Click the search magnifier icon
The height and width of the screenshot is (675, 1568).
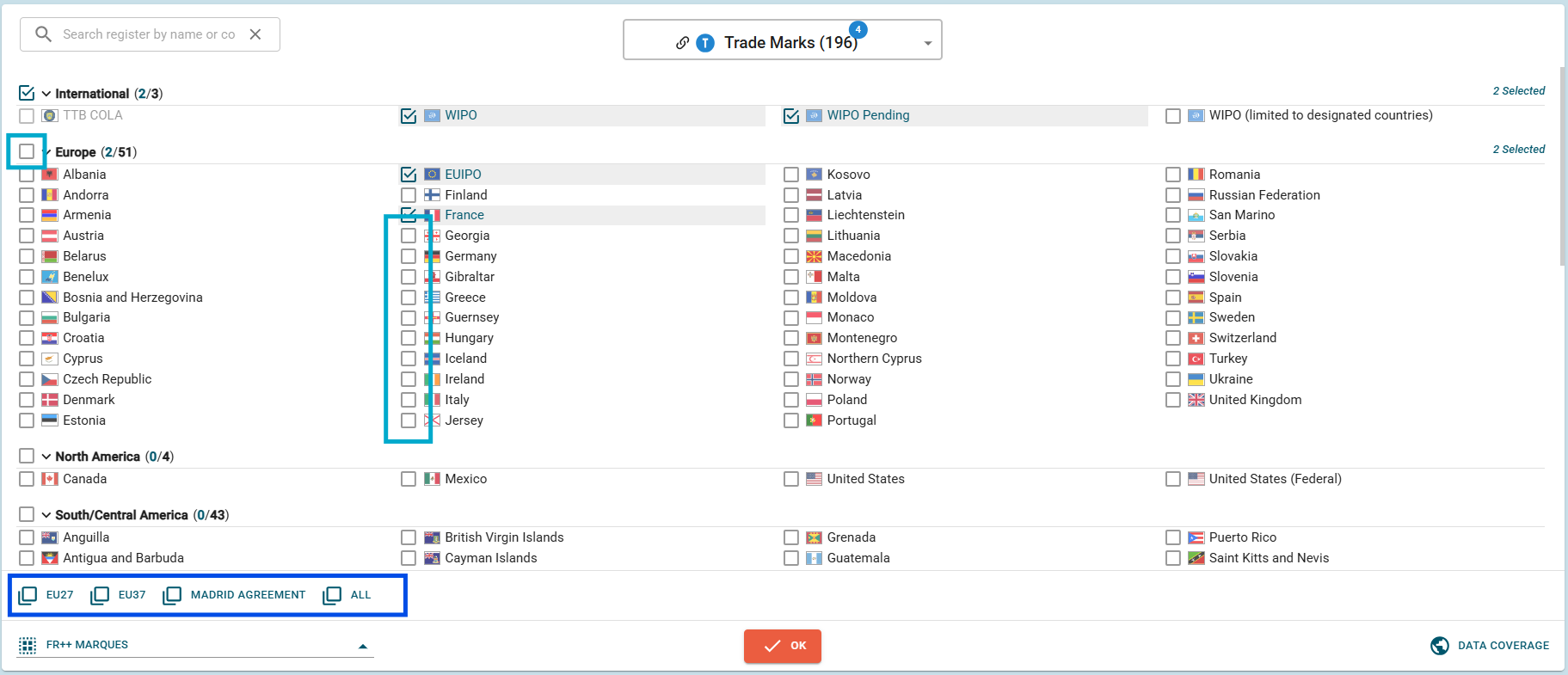[x=43, y=34]
